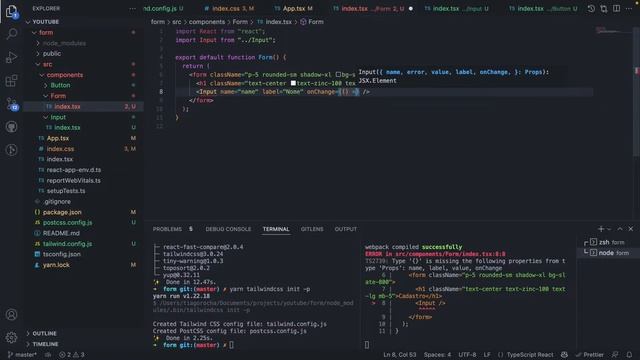Screen dimensions: 640x360
Task: Switch to the DEBUG CONSOLE tab
Action: tap(228, 229)
